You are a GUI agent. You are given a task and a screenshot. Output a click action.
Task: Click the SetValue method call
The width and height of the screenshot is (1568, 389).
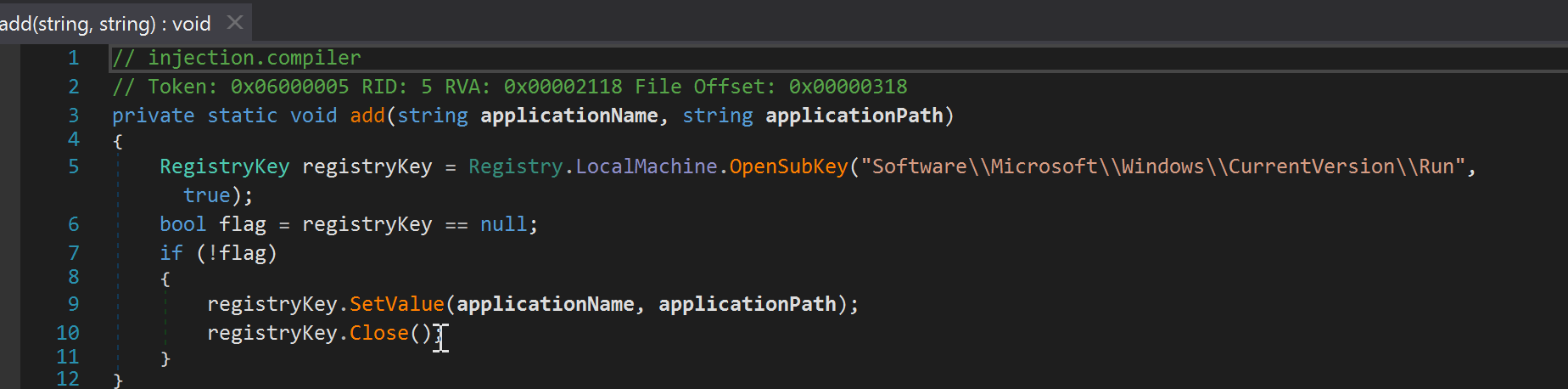pyautogui.click(x=396, y=304)
